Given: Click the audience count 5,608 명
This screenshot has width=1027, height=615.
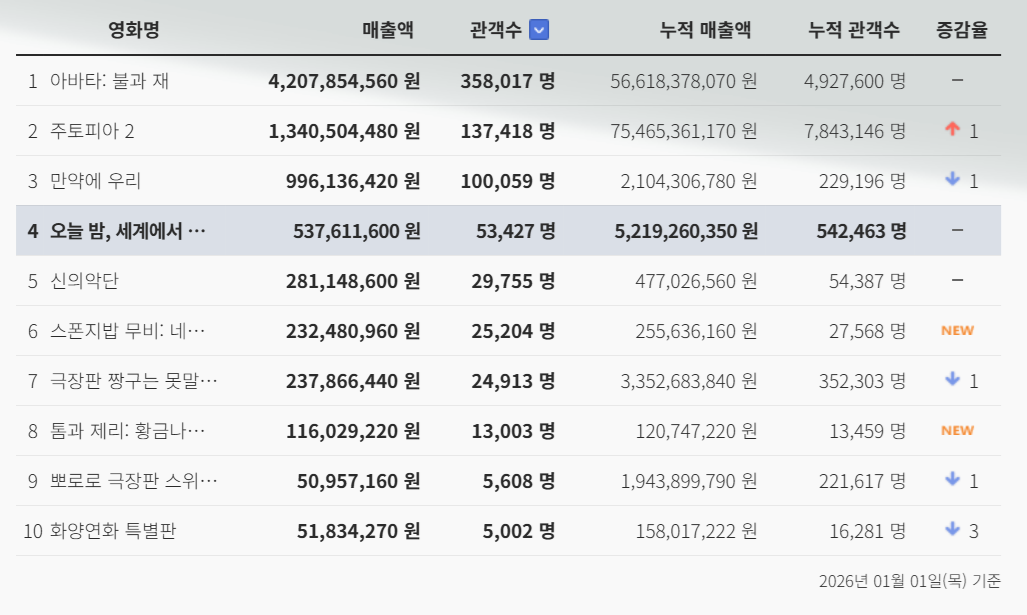Looking at the screenshot, I should click(x=519, y=481).
